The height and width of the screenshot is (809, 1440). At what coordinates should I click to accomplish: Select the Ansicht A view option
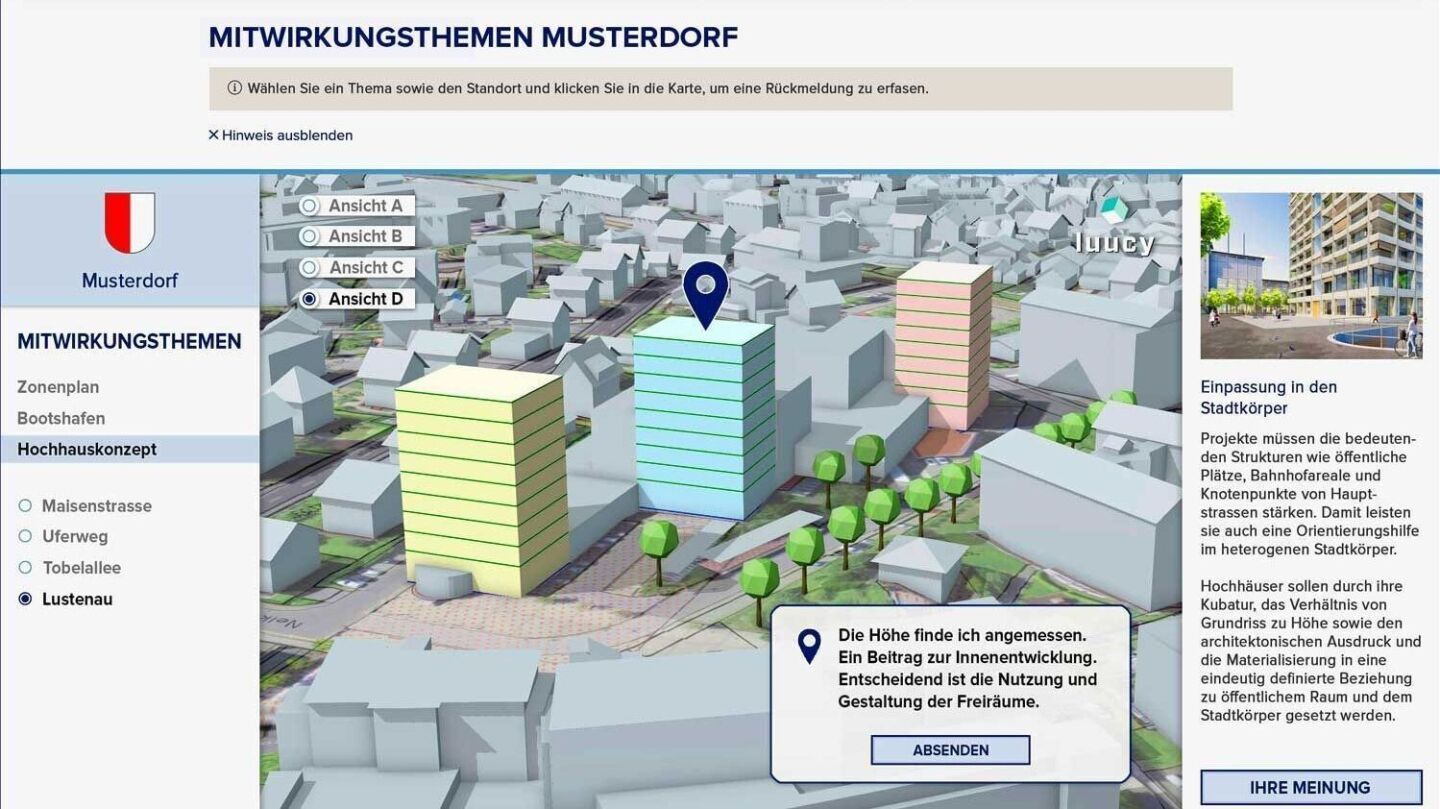[x=310, y=206]
